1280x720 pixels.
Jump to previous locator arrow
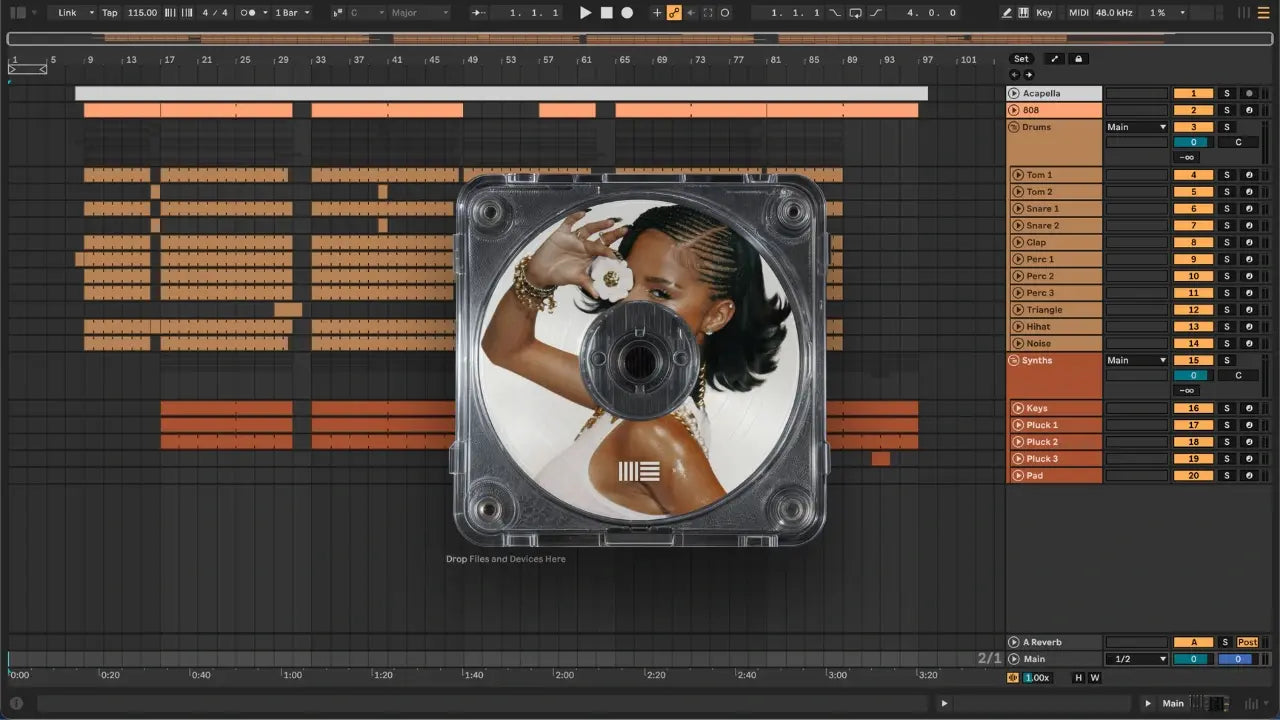[x=1015, y=75]
